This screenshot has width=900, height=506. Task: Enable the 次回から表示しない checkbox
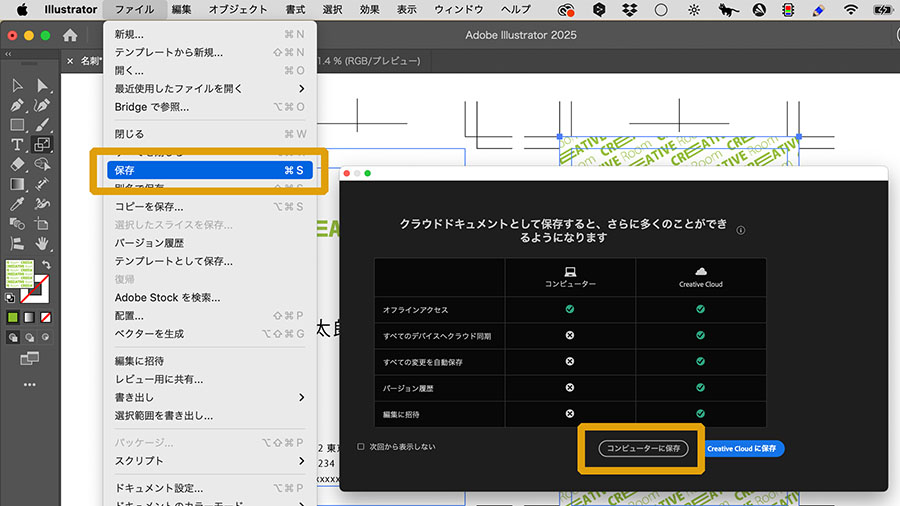click(360, 446)
